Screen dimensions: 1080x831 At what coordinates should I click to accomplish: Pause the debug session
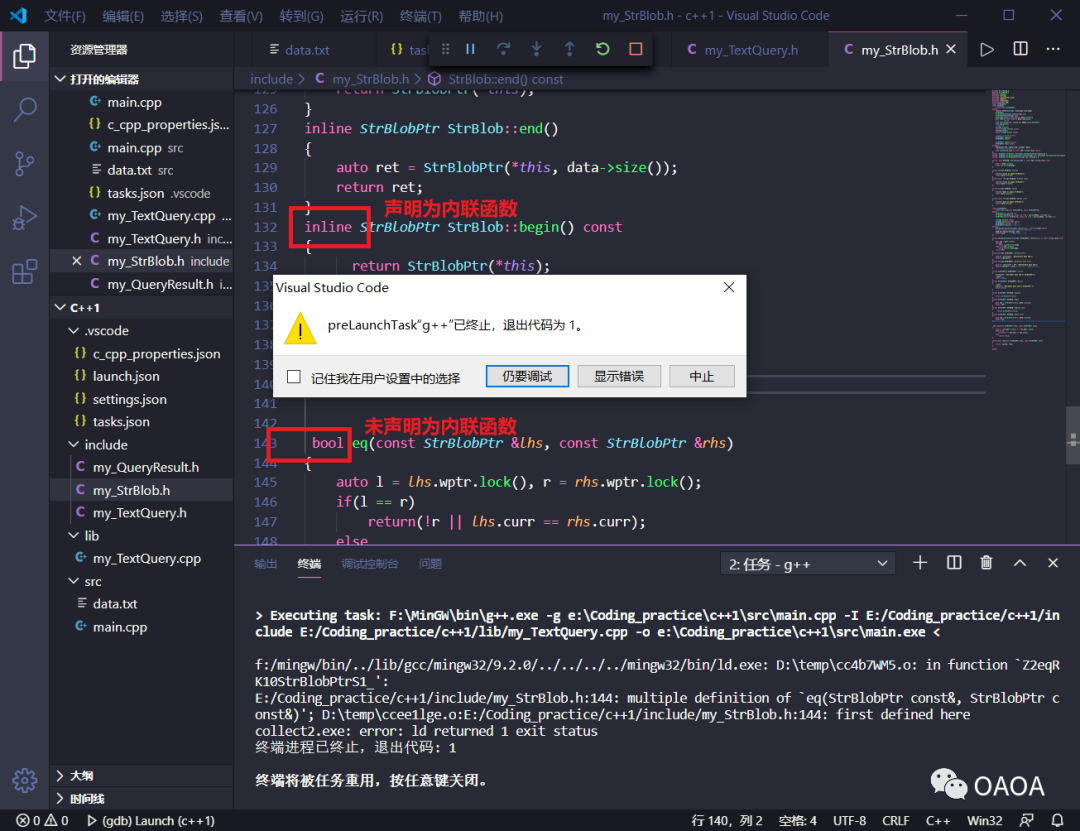[470, 49]
